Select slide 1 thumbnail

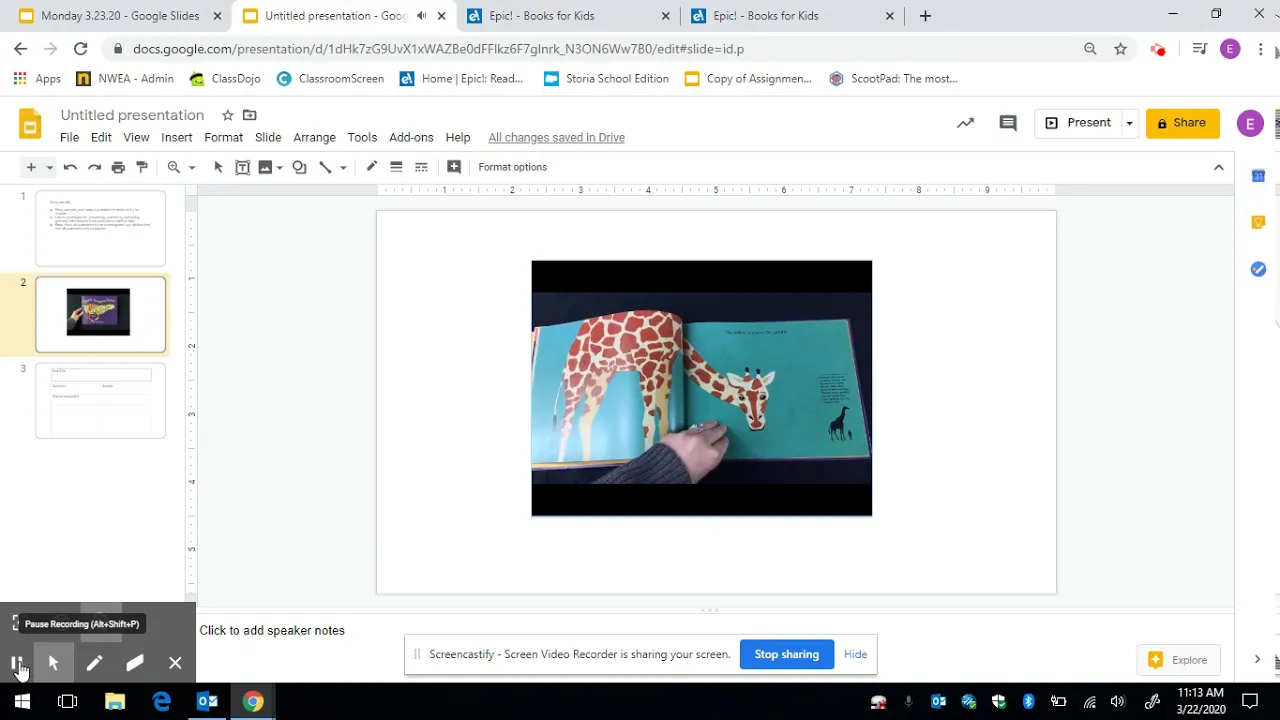(x=100, y=229)
